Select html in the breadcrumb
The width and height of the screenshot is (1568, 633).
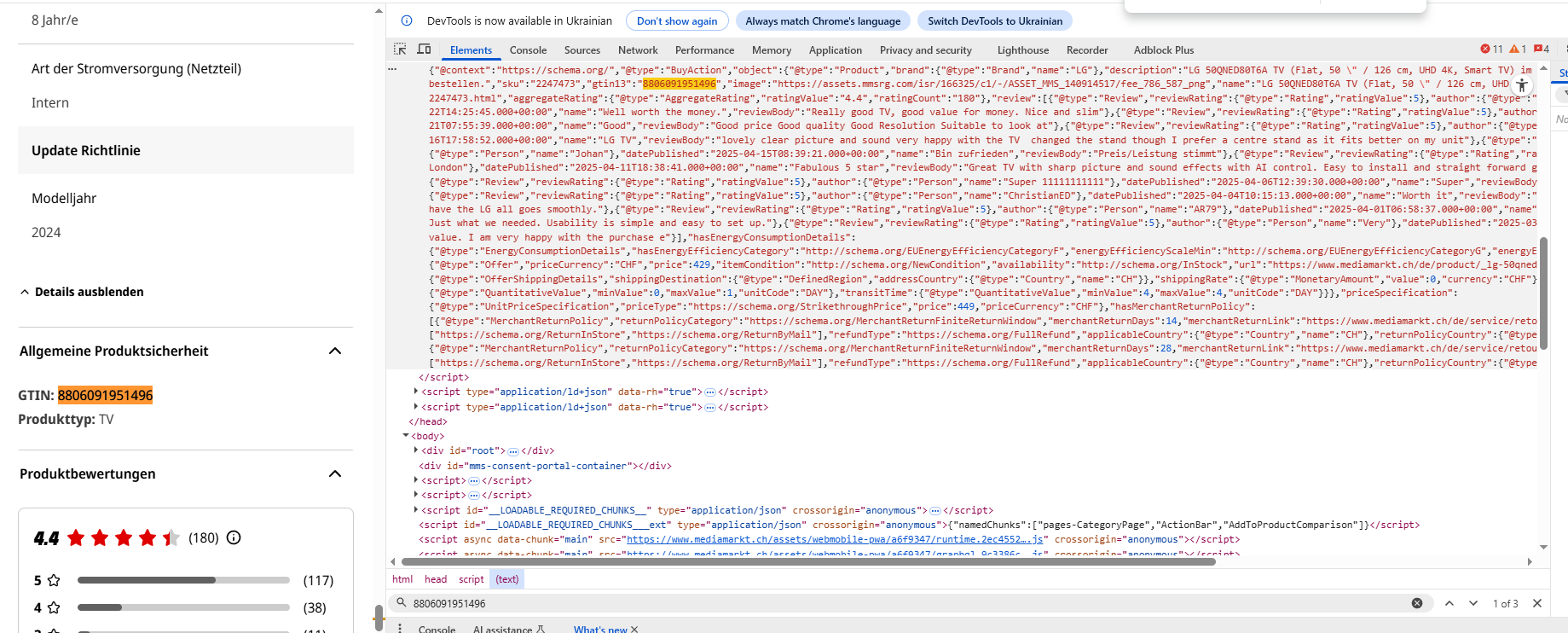402,579
